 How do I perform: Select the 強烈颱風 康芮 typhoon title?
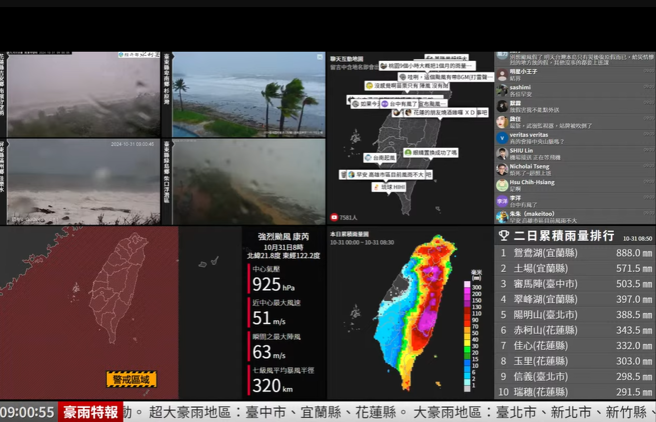point(284,237)
